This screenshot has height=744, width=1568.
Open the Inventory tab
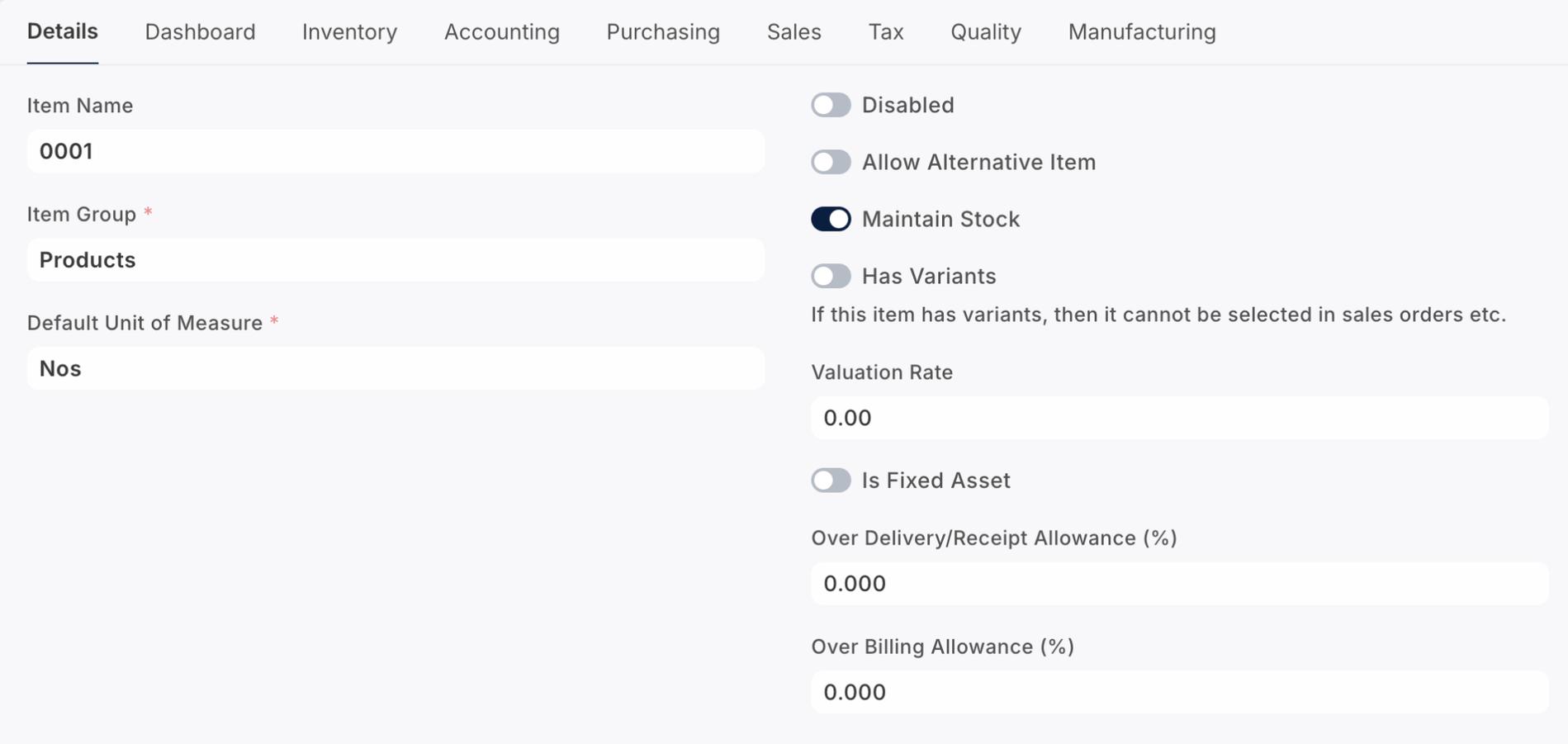pyautogui.click(x=349, y=31)
